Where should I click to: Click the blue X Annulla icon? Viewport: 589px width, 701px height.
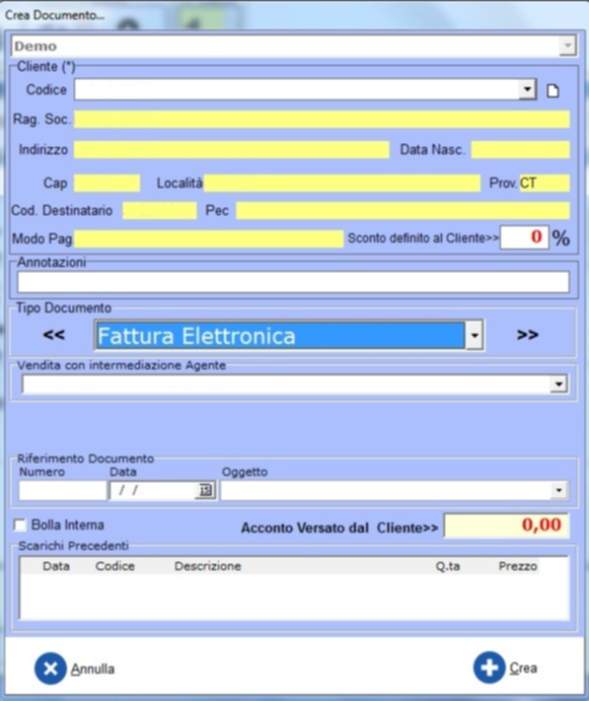point(50,668)
